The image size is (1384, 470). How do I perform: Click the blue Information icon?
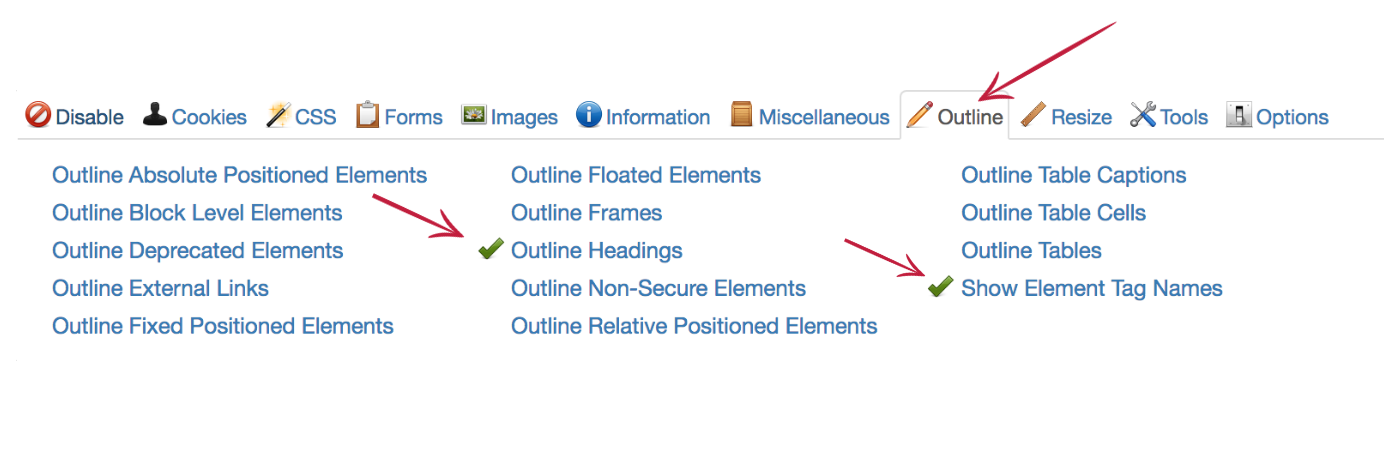[x=588, y=115]
